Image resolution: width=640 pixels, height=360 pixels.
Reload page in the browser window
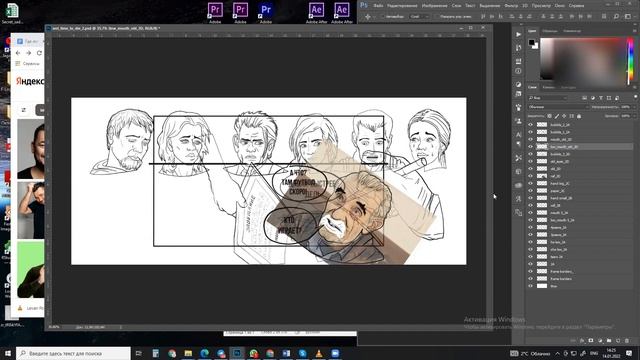click(x=39, y=53)
